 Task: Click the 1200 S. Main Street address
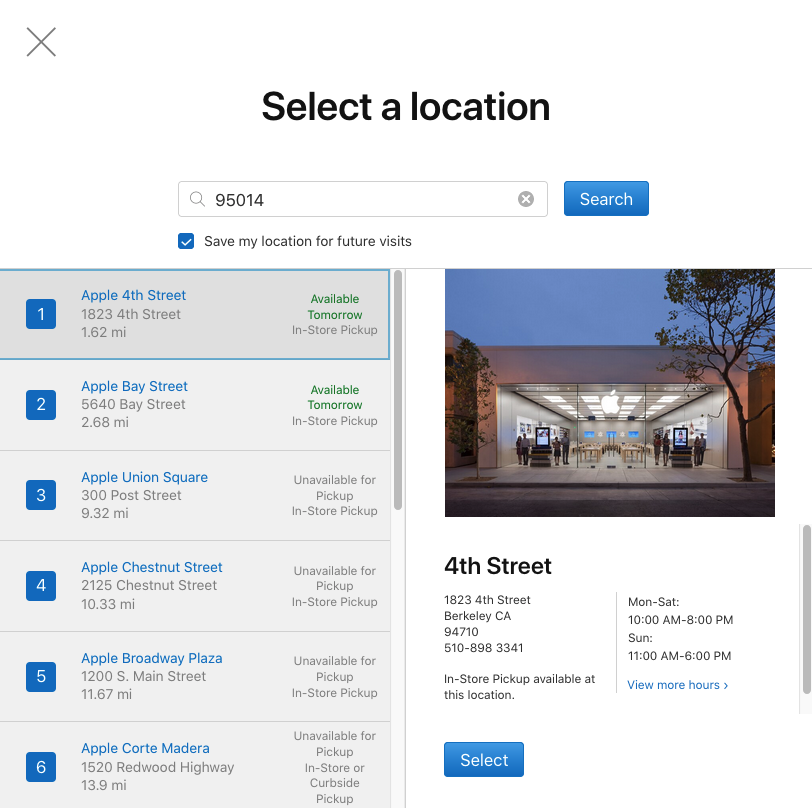pyautogui.click(x=143, y=676)
